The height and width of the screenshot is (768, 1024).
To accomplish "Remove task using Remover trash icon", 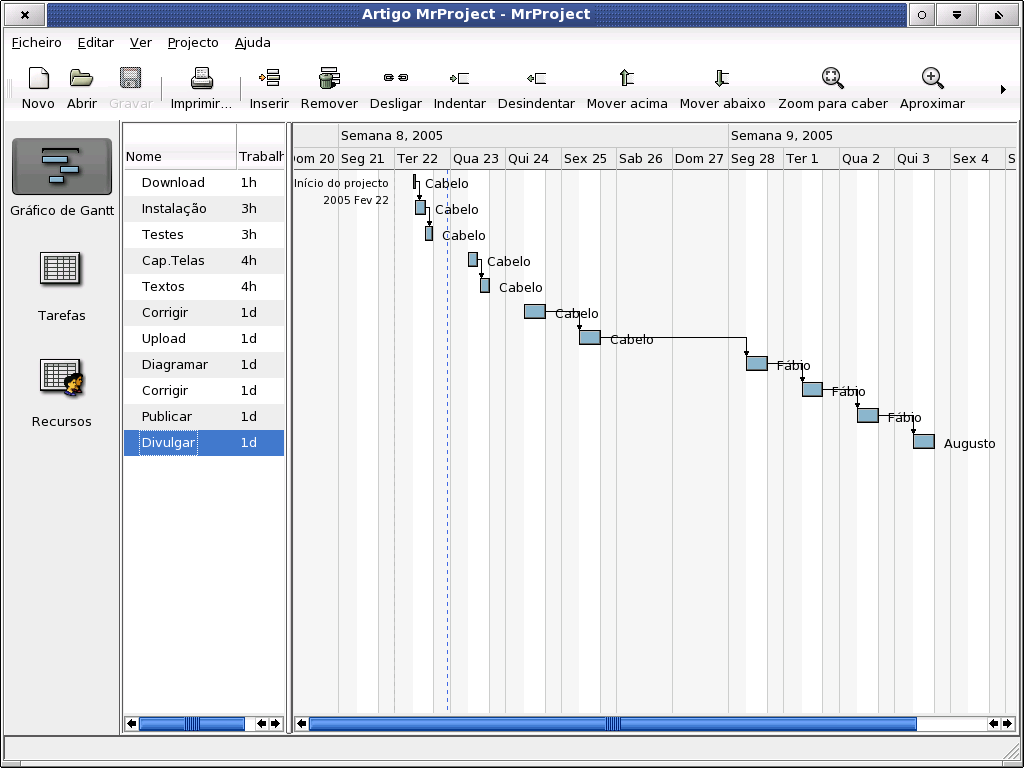I will [329, 78].
